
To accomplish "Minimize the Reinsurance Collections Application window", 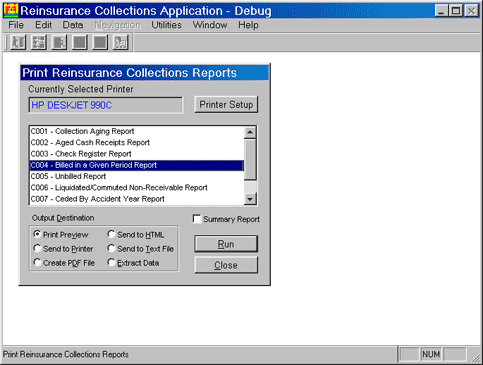I will pos(441,11).
